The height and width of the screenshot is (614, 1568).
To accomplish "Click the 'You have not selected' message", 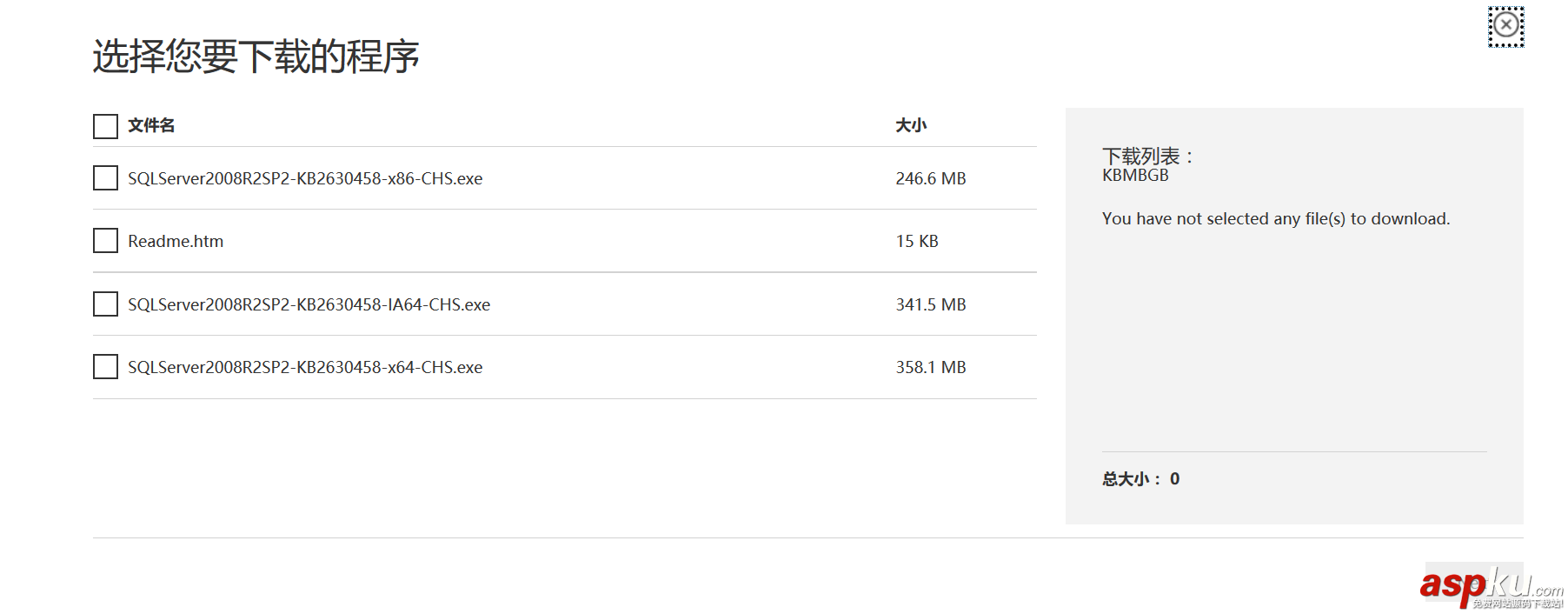I will (x=1275, y=218).
